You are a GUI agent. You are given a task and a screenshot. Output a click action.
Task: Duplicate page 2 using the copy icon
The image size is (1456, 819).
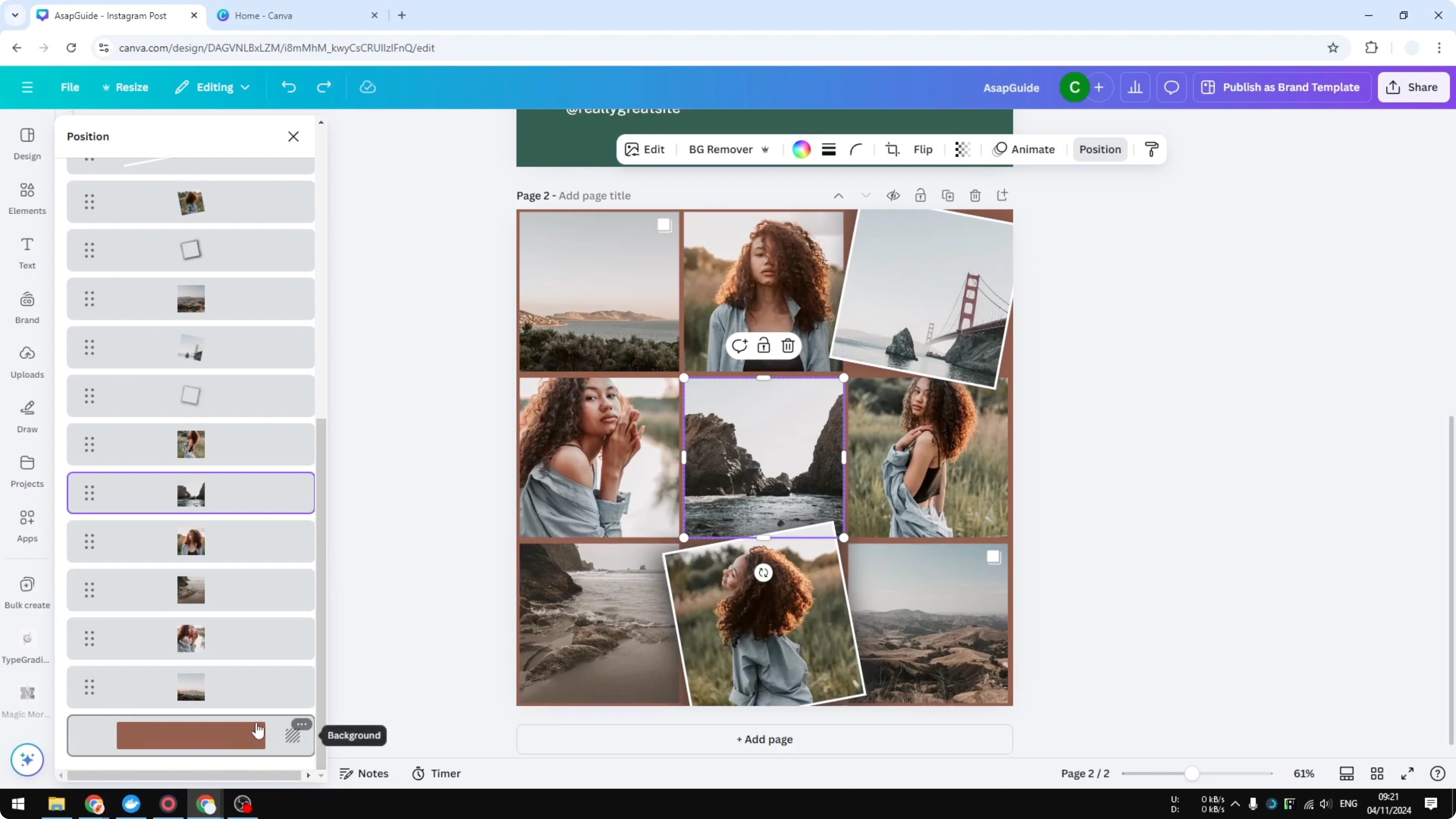[948, 195]
